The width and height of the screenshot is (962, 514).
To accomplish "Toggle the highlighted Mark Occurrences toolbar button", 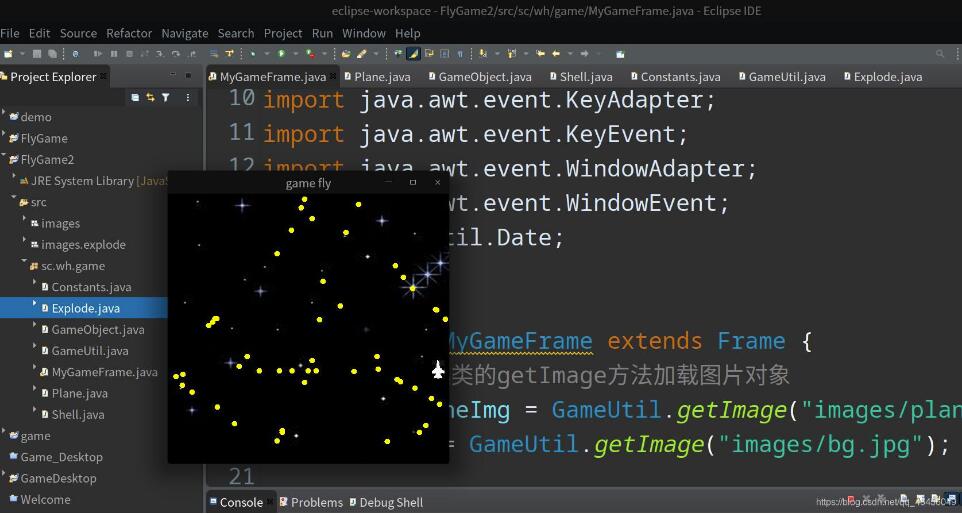I will (413, 54).
